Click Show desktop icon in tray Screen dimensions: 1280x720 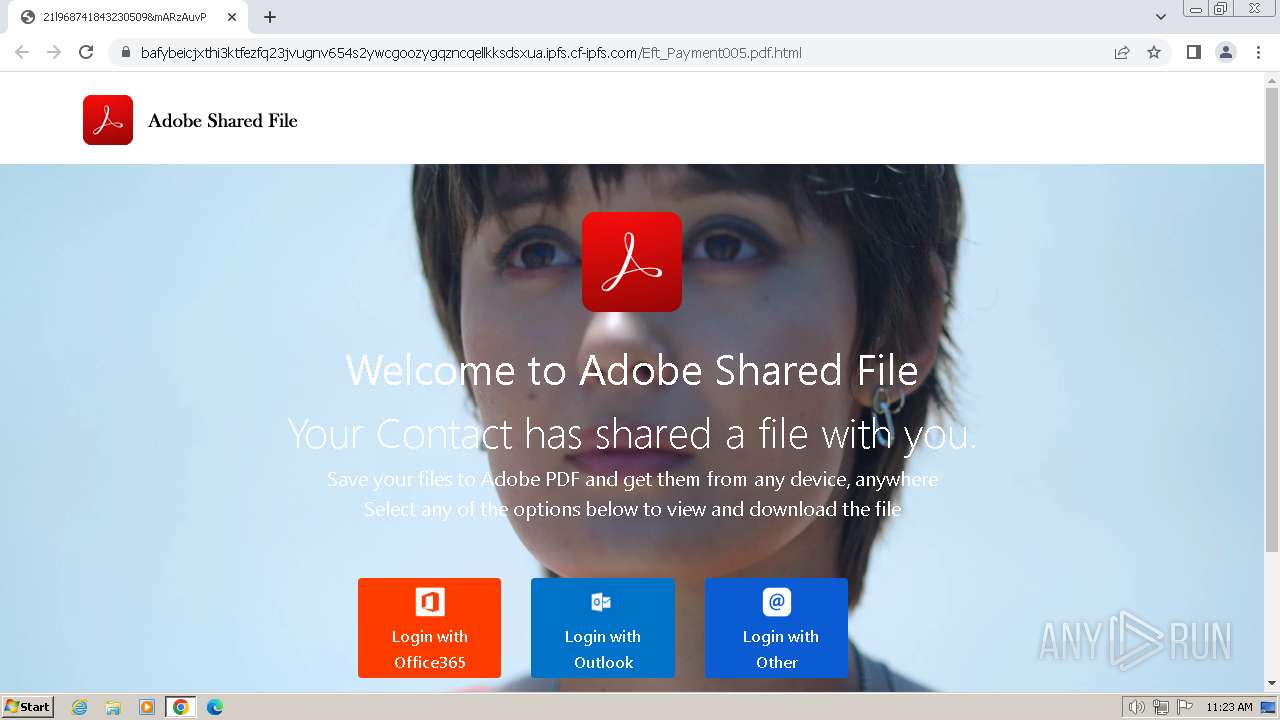(1269, 707)
